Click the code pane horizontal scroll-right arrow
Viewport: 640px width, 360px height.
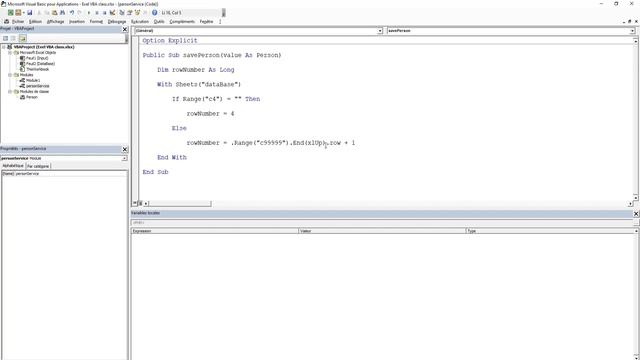pos(630,203)
